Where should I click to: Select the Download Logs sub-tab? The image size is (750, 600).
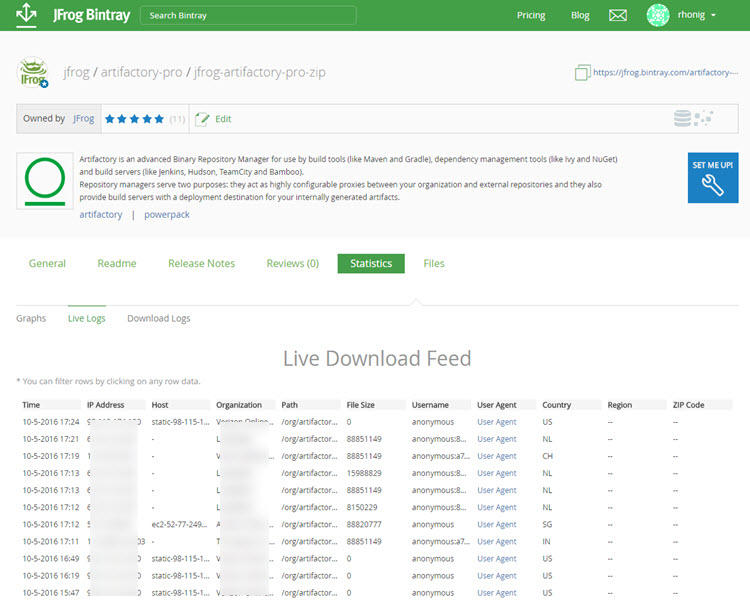click(x=158, y=319)
